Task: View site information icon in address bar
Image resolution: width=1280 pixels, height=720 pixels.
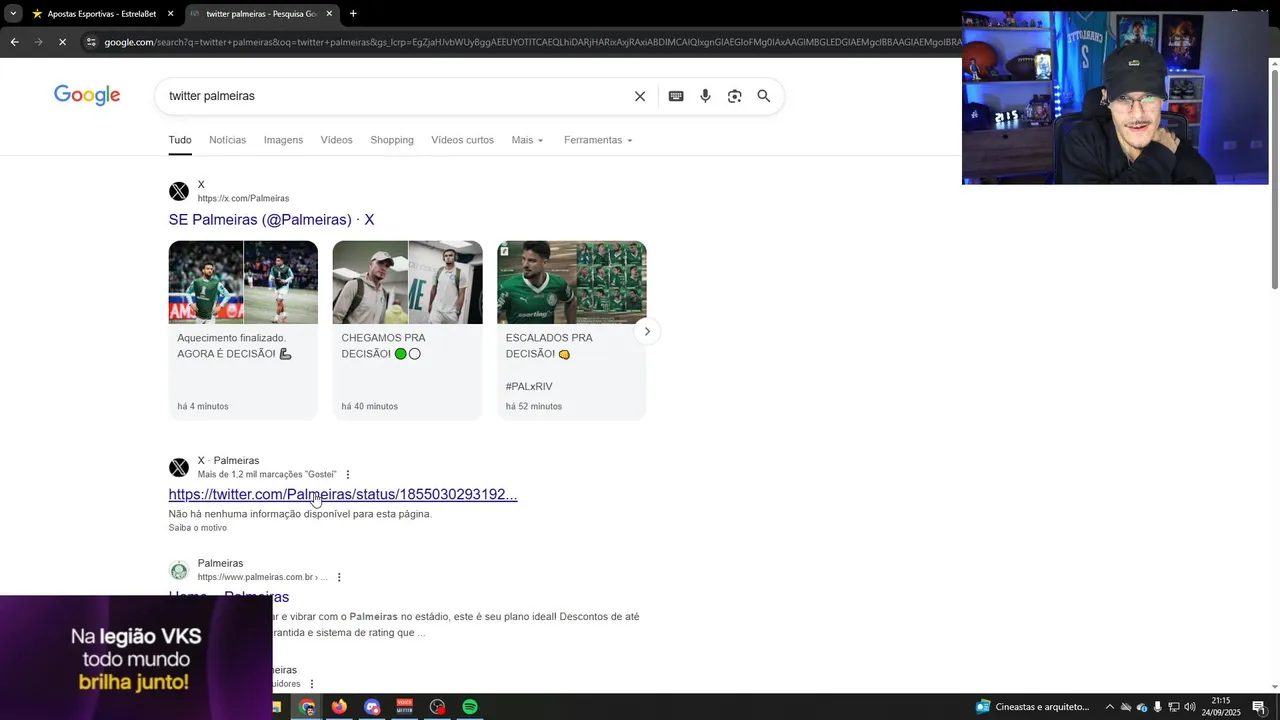Action: (x=91, y=42)
